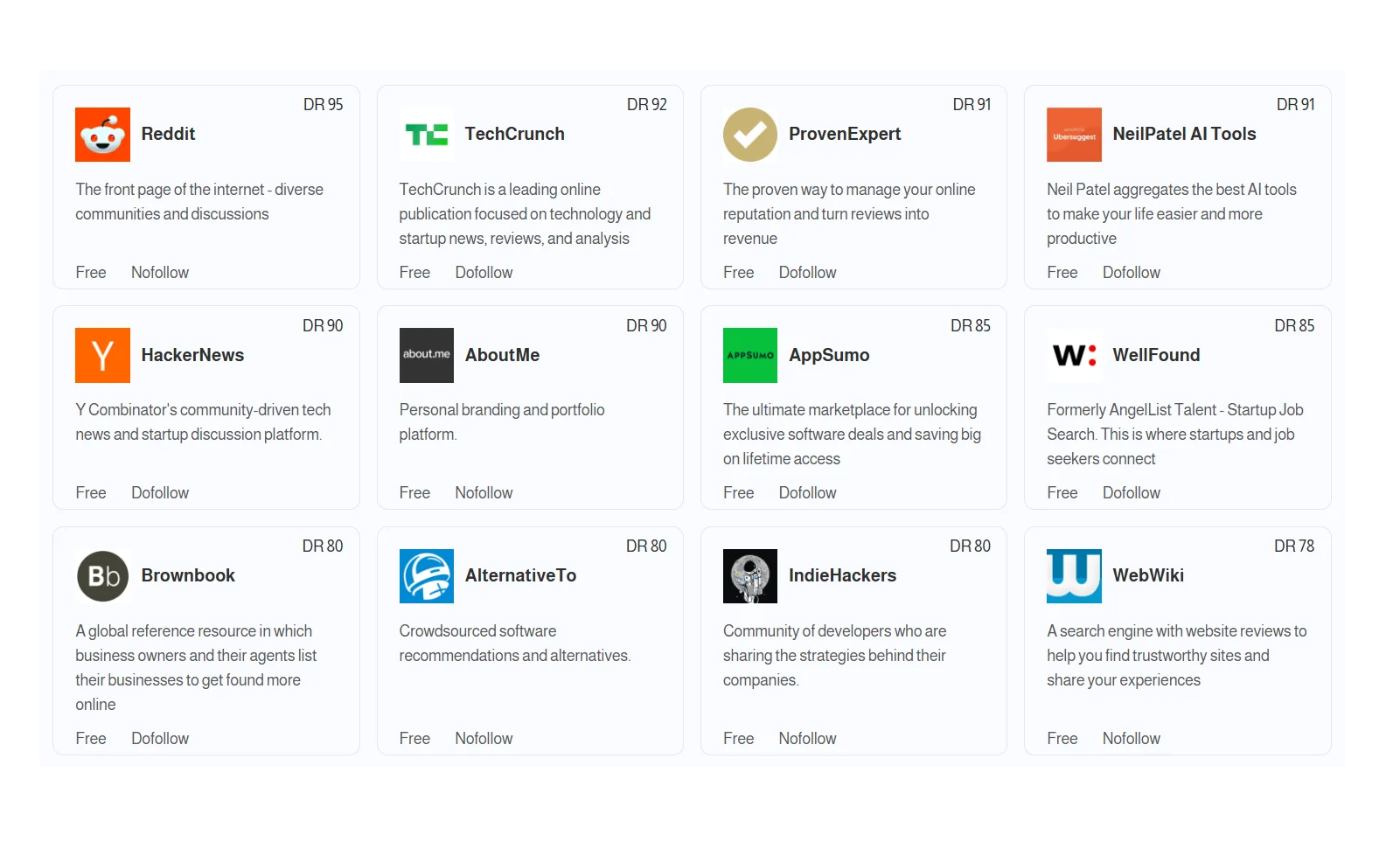
Task: Select the IndieHackers card title
Action: [842, 575]
